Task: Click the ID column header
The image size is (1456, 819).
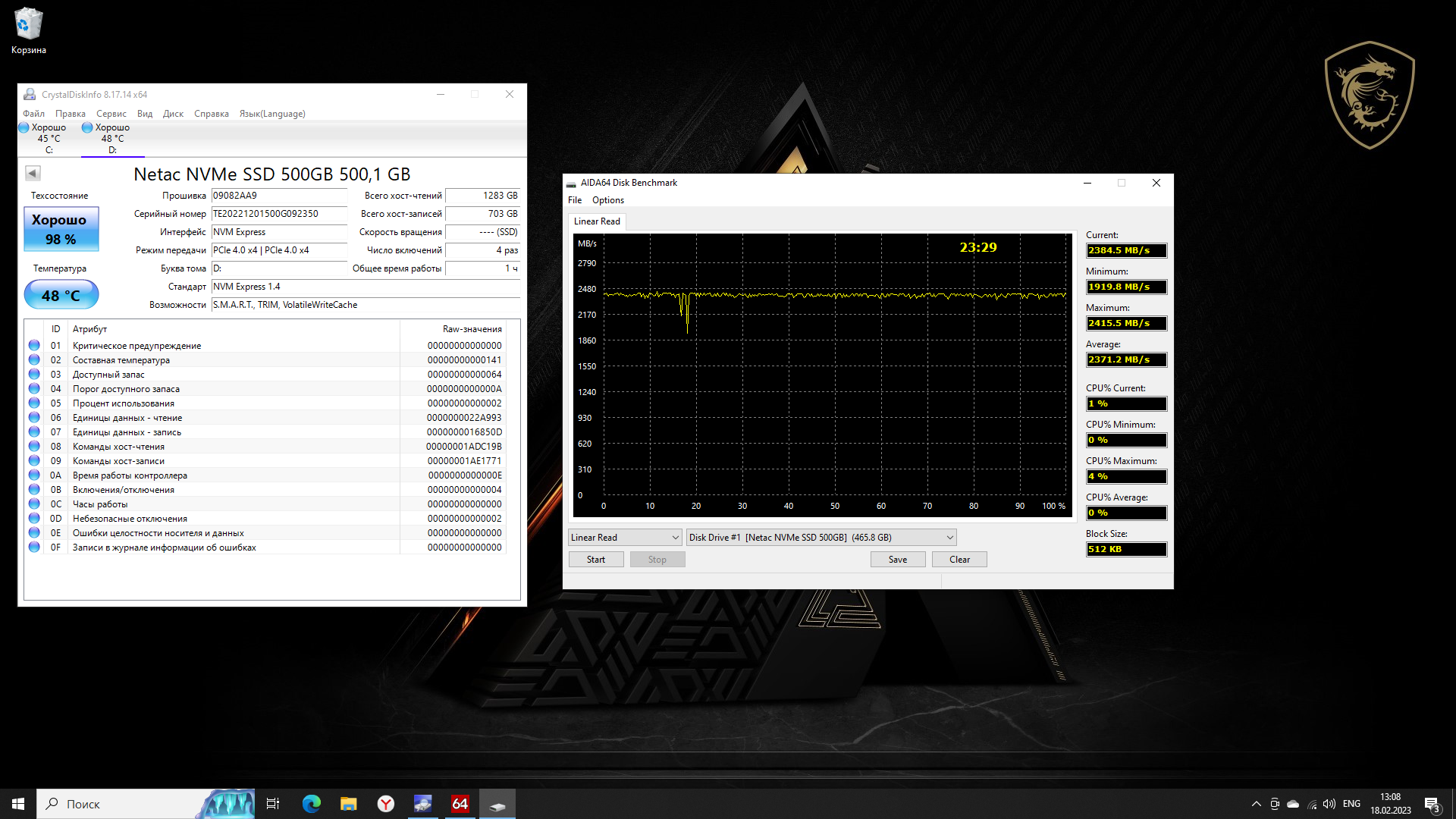Action: [x=55, y=329]
